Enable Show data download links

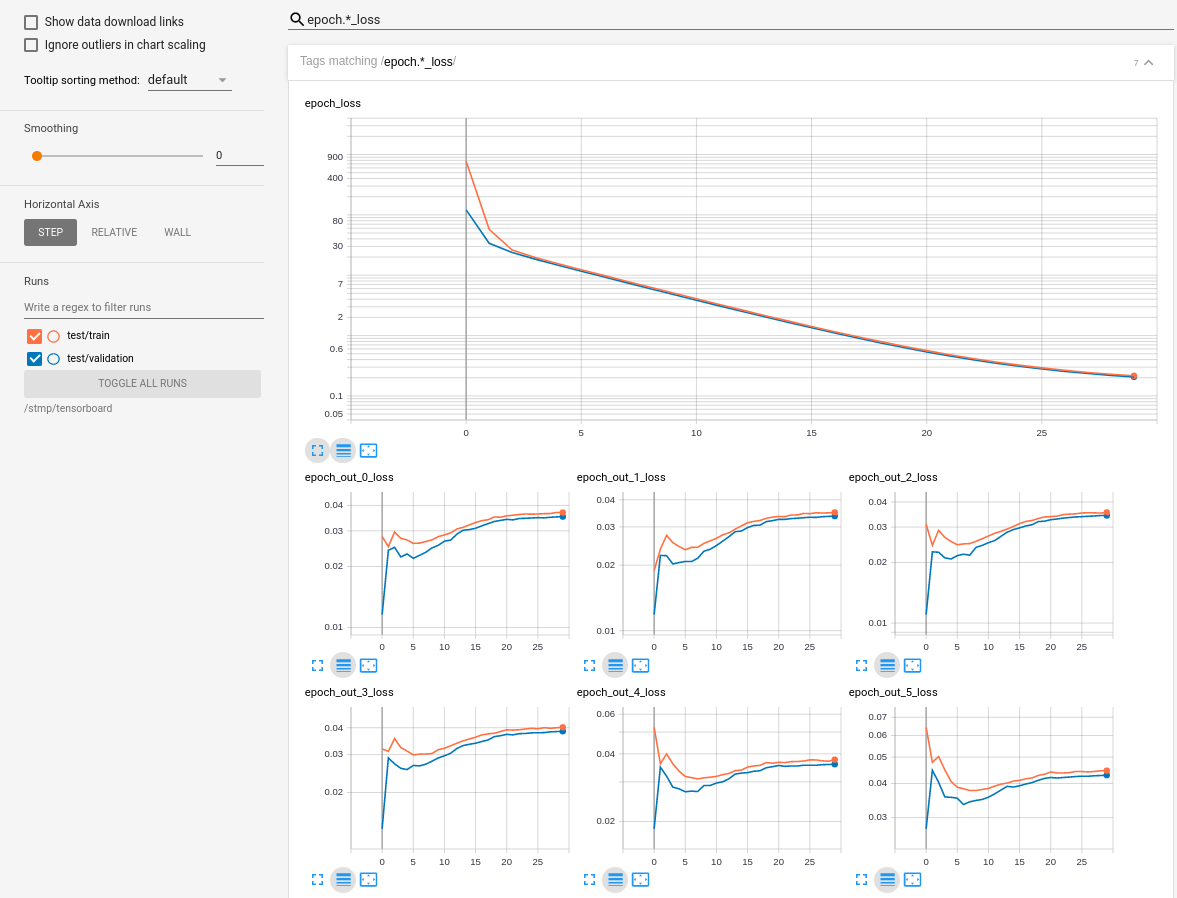31,20
